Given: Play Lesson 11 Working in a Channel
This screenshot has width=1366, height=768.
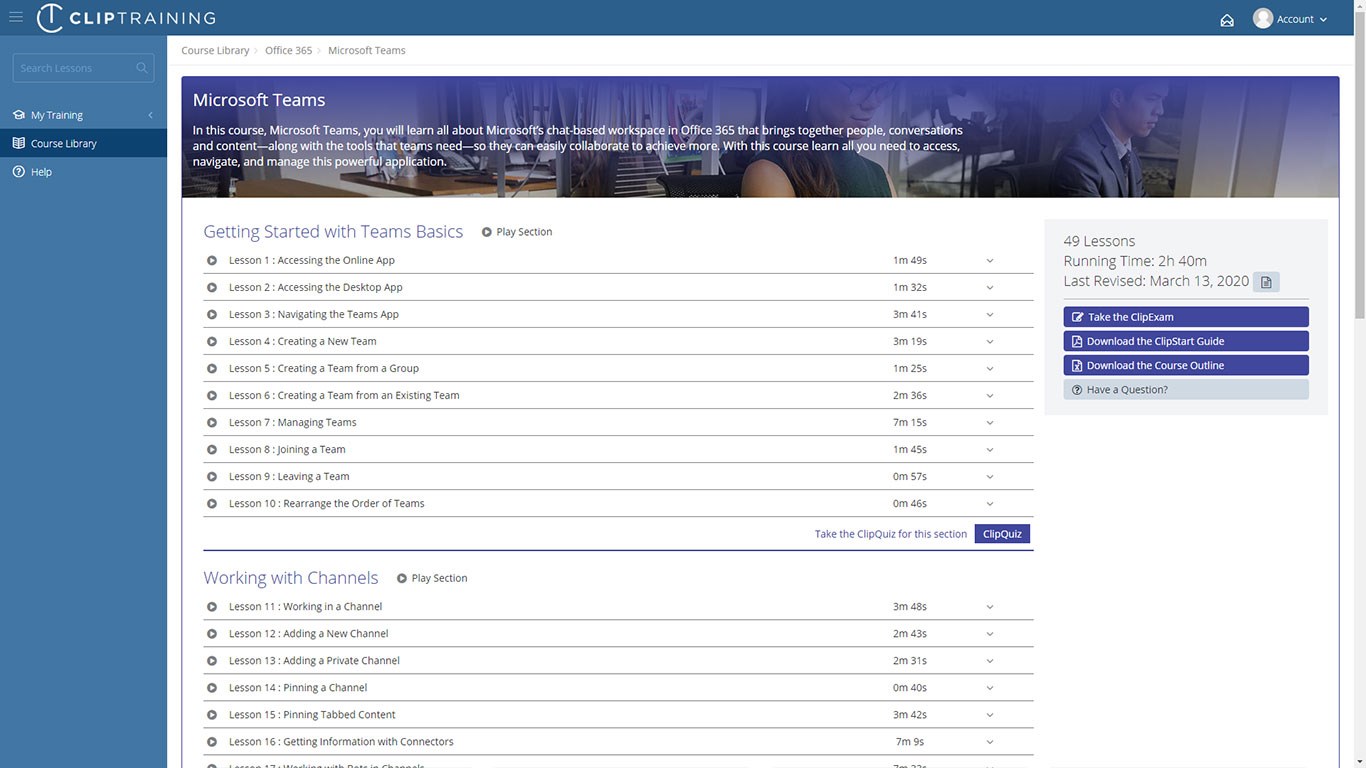Looking at the screenshot, I should coord(212,606).
